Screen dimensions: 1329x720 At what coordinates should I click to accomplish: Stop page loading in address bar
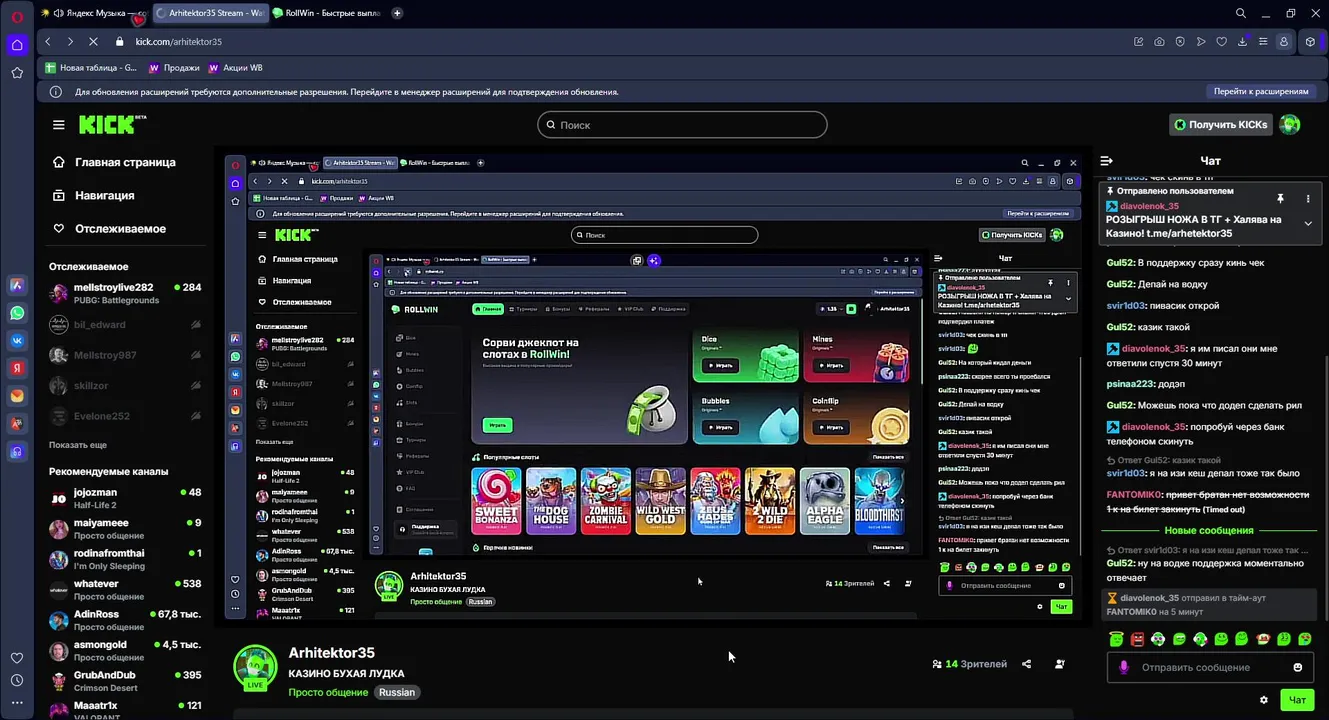(93, 42)
